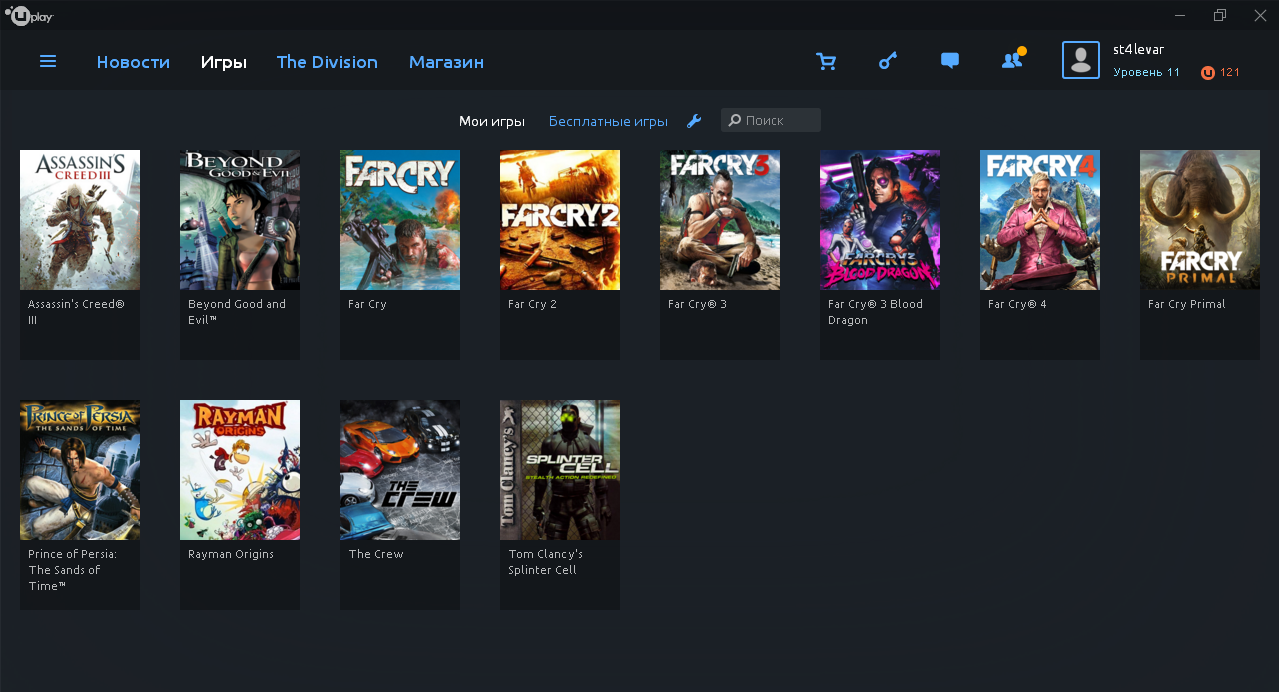Open the friends icon with notification dot
Viewport: 1279px width, 692px height.
1013,60
